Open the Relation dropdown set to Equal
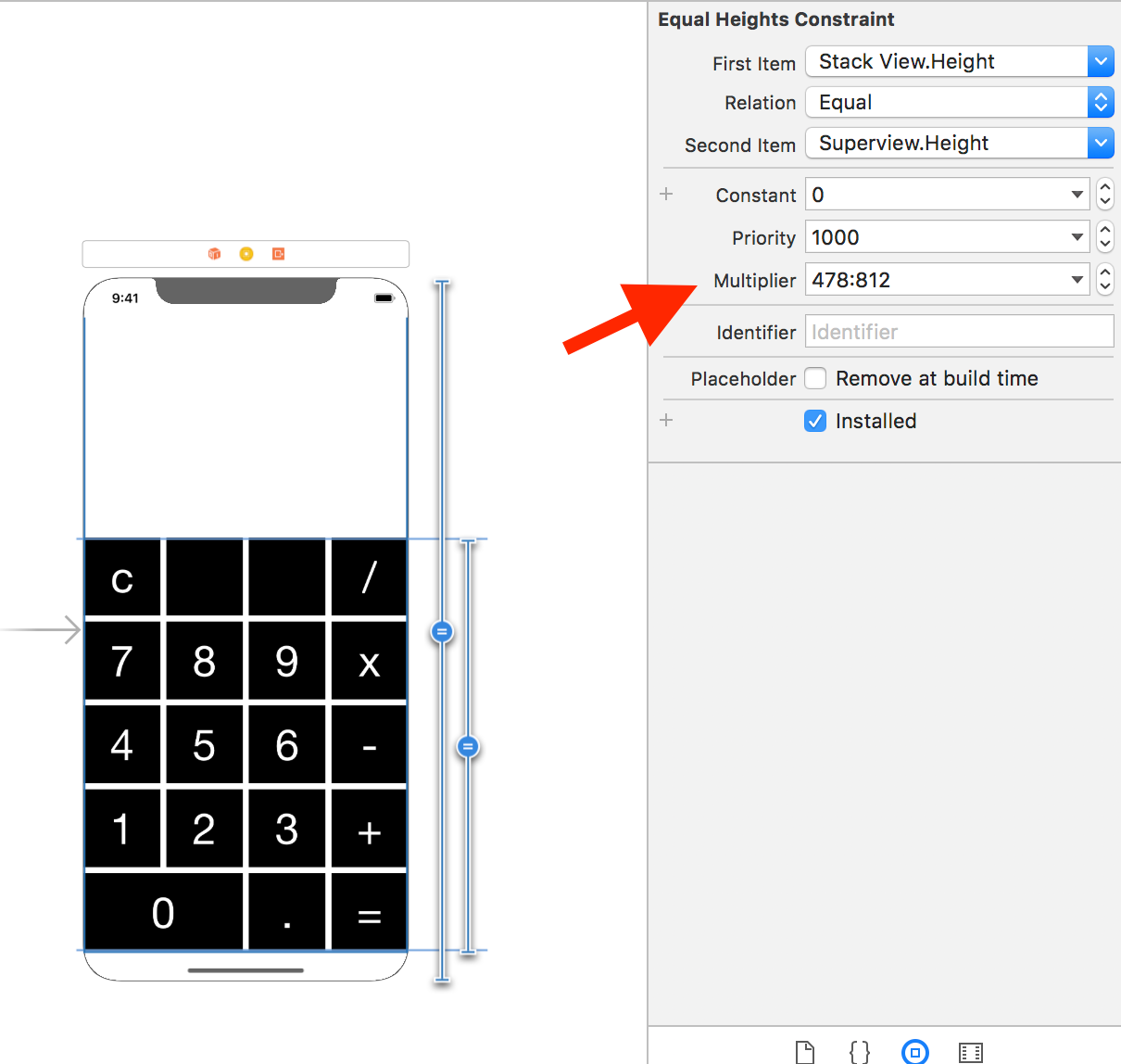The height and width of the screenshot is (1064, 1121). 1101,102
